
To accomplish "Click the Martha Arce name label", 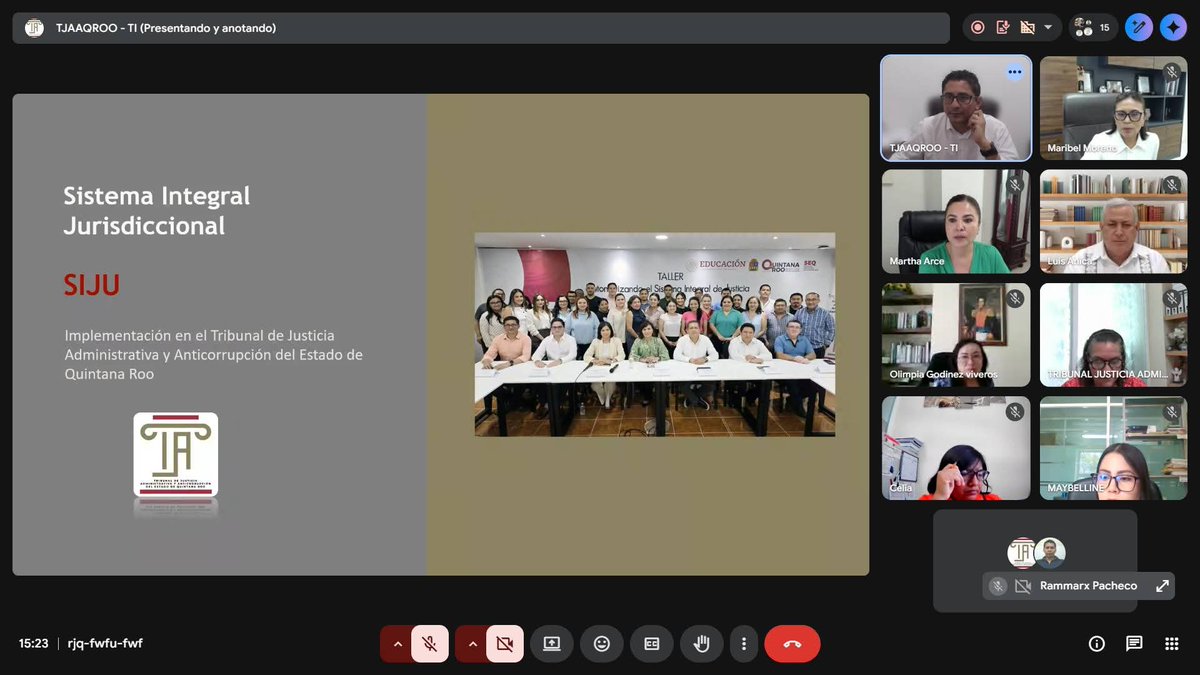I will tap(917, 262).
